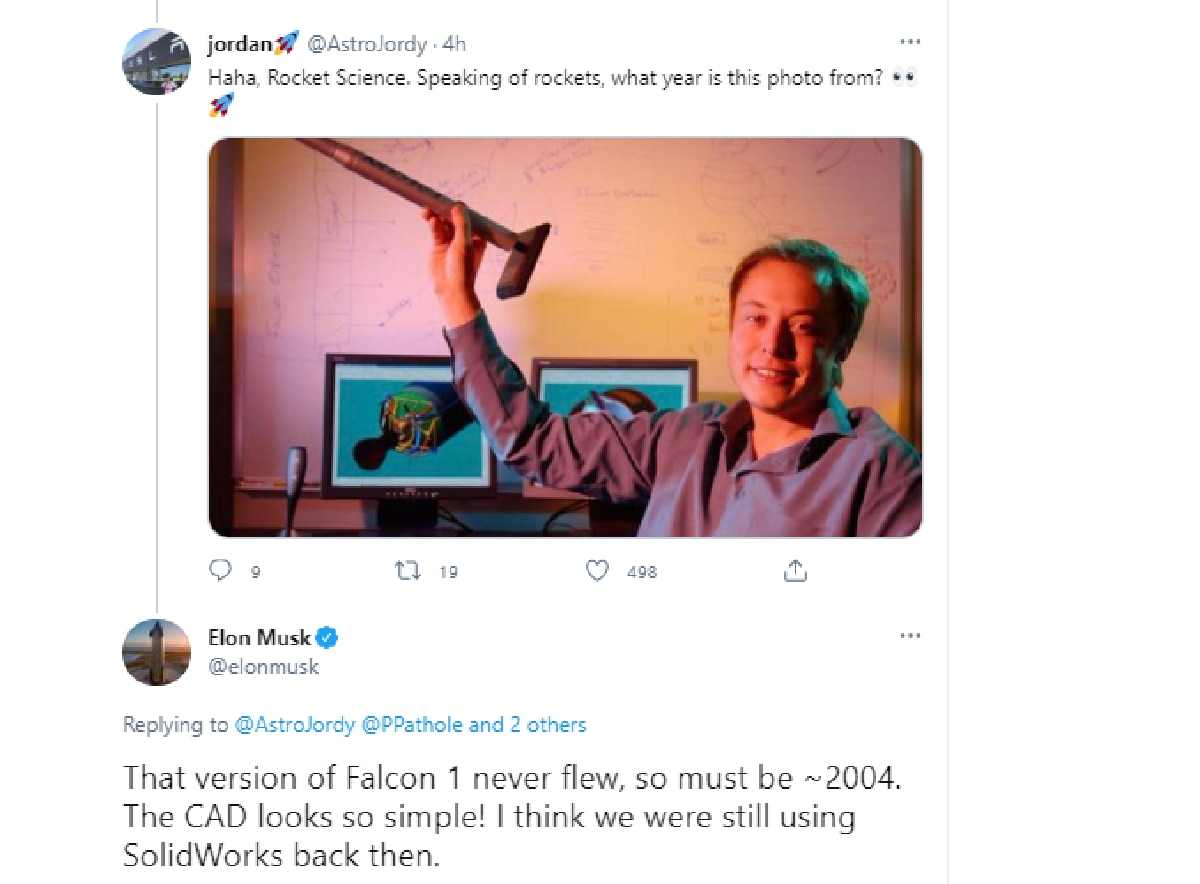This screenshot has height=884, width=1200.
Task: Click the share icon under jordan's tweet
Action: click(795, 571)
